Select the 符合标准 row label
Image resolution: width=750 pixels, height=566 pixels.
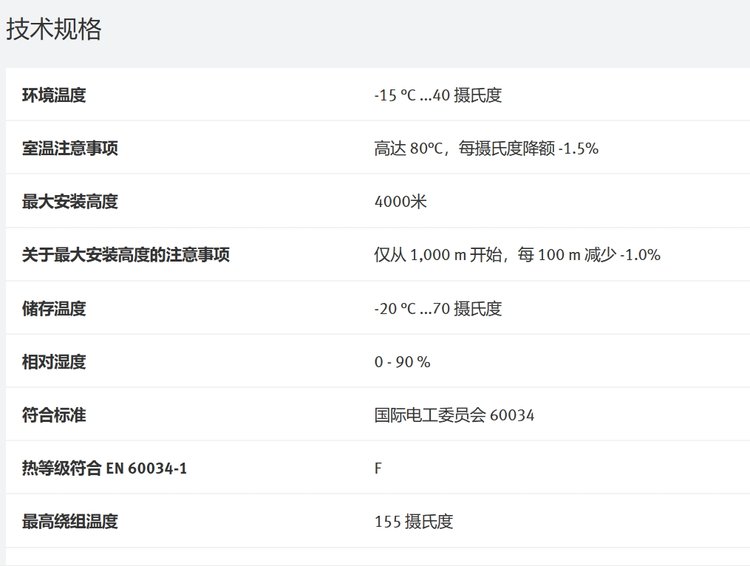point(54,415)
